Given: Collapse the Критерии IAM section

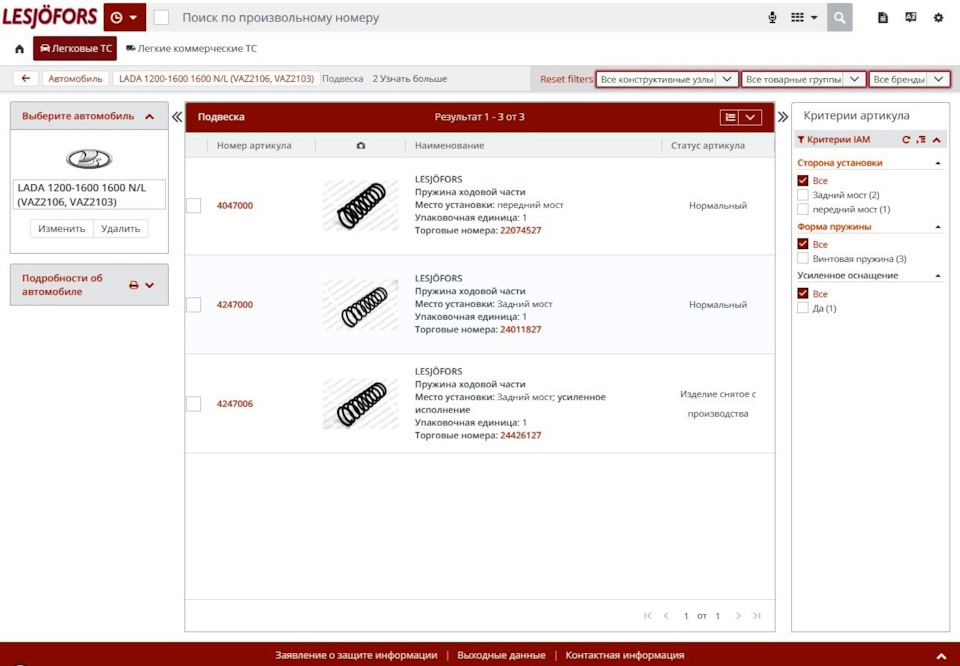Looking at the screenshot, I should pyautogui.click(x=937, y=140).
